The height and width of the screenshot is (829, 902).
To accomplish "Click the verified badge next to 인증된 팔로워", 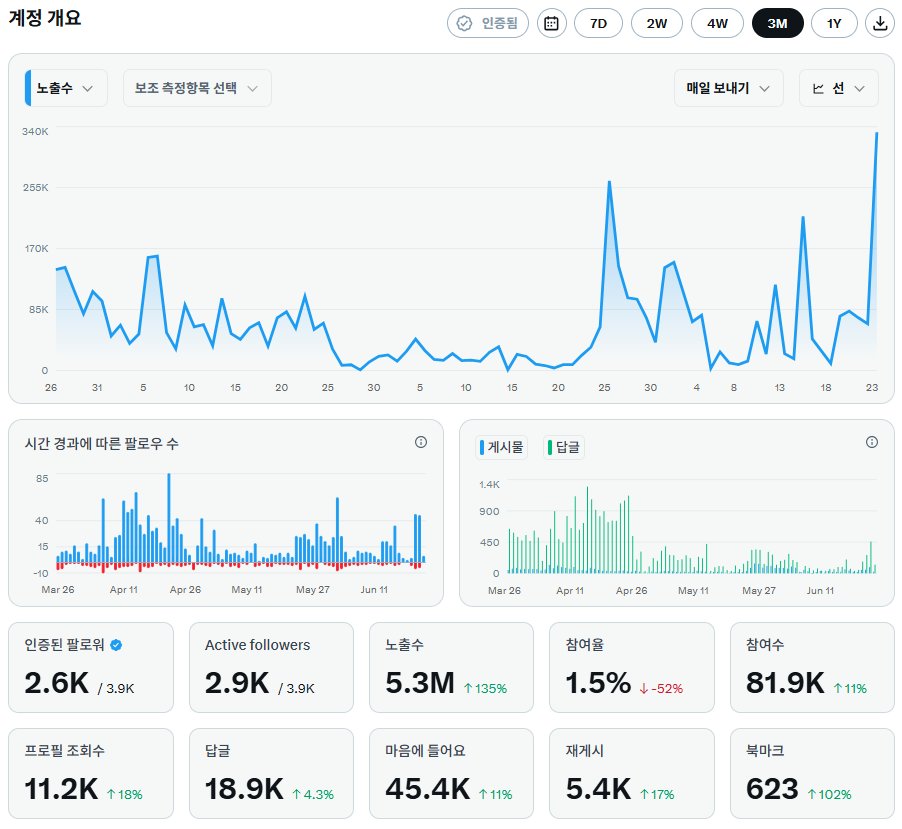I will [116, 645].
